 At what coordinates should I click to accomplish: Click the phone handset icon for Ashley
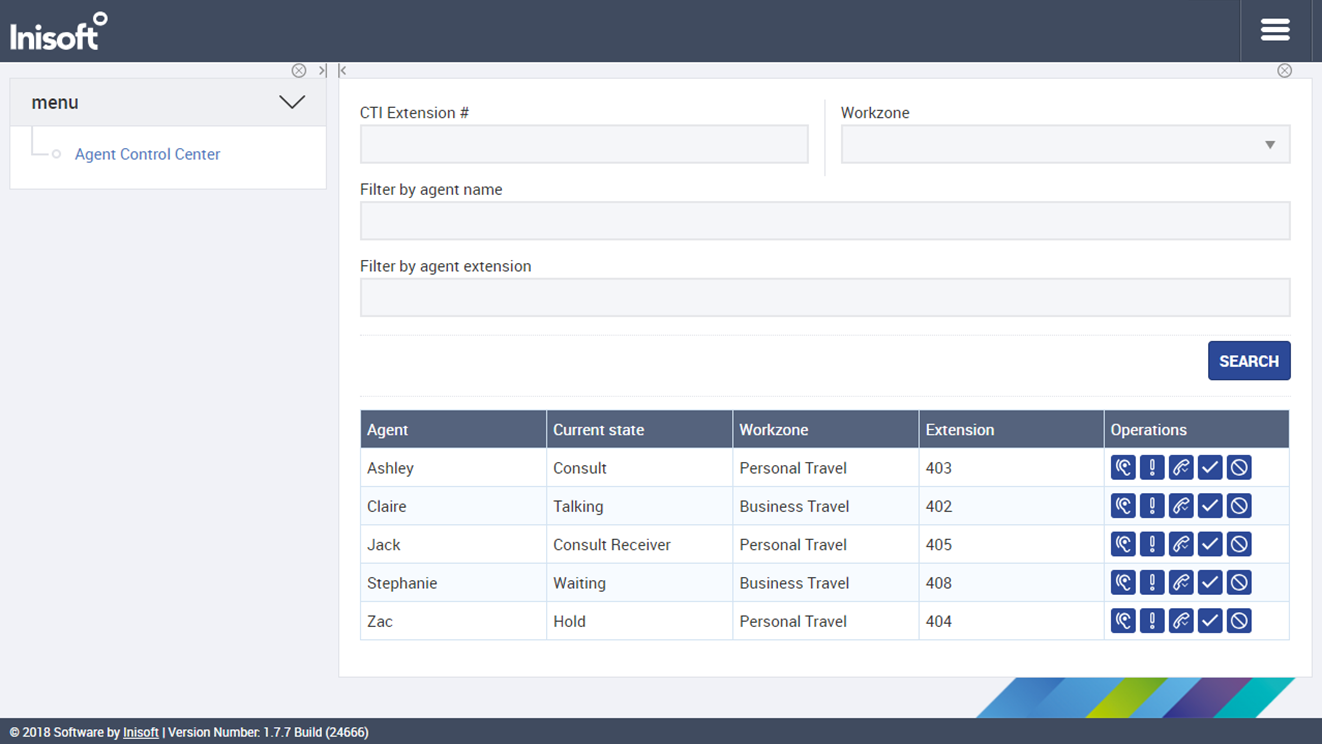pyautogui.click(x=1181, y=467)
